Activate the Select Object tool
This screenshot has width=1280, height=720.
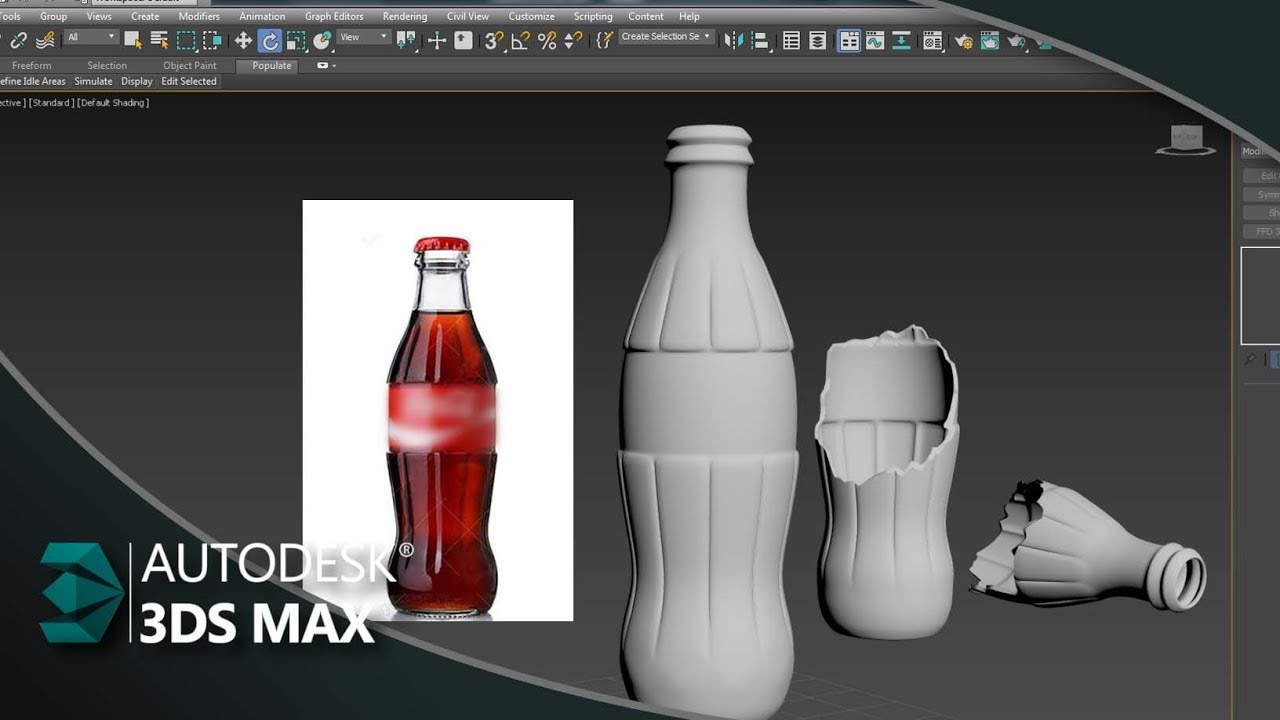tap(133, 40)
